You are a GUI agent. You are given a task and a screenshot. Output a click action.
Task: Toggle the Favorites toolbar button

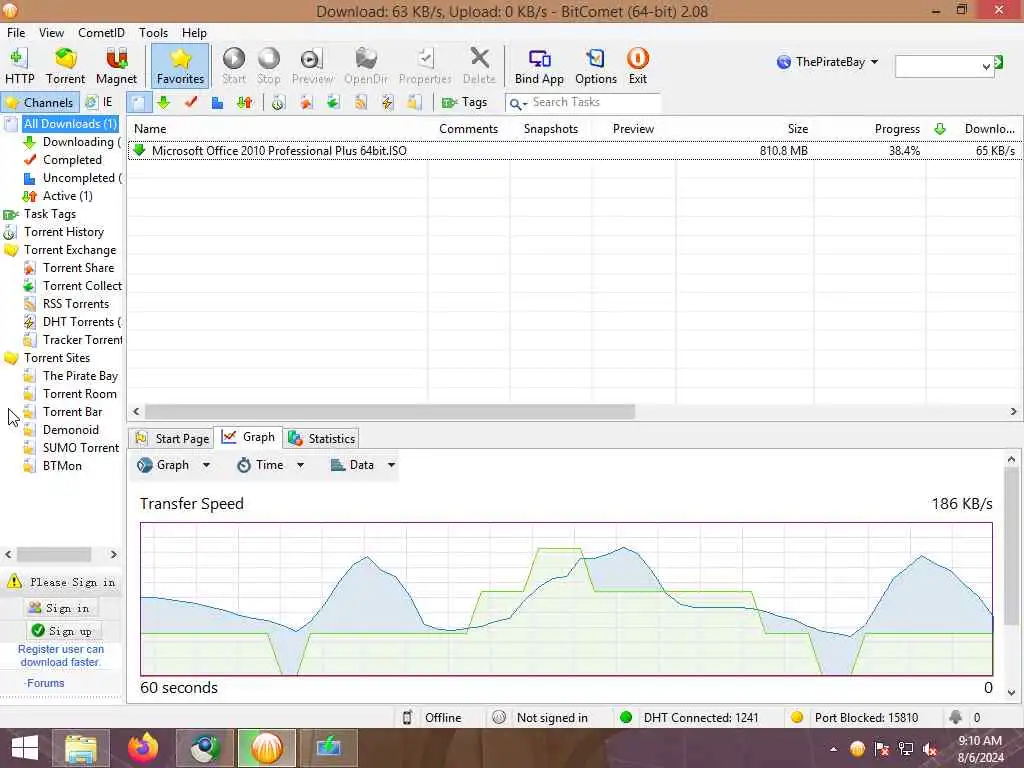click(180, 66)
